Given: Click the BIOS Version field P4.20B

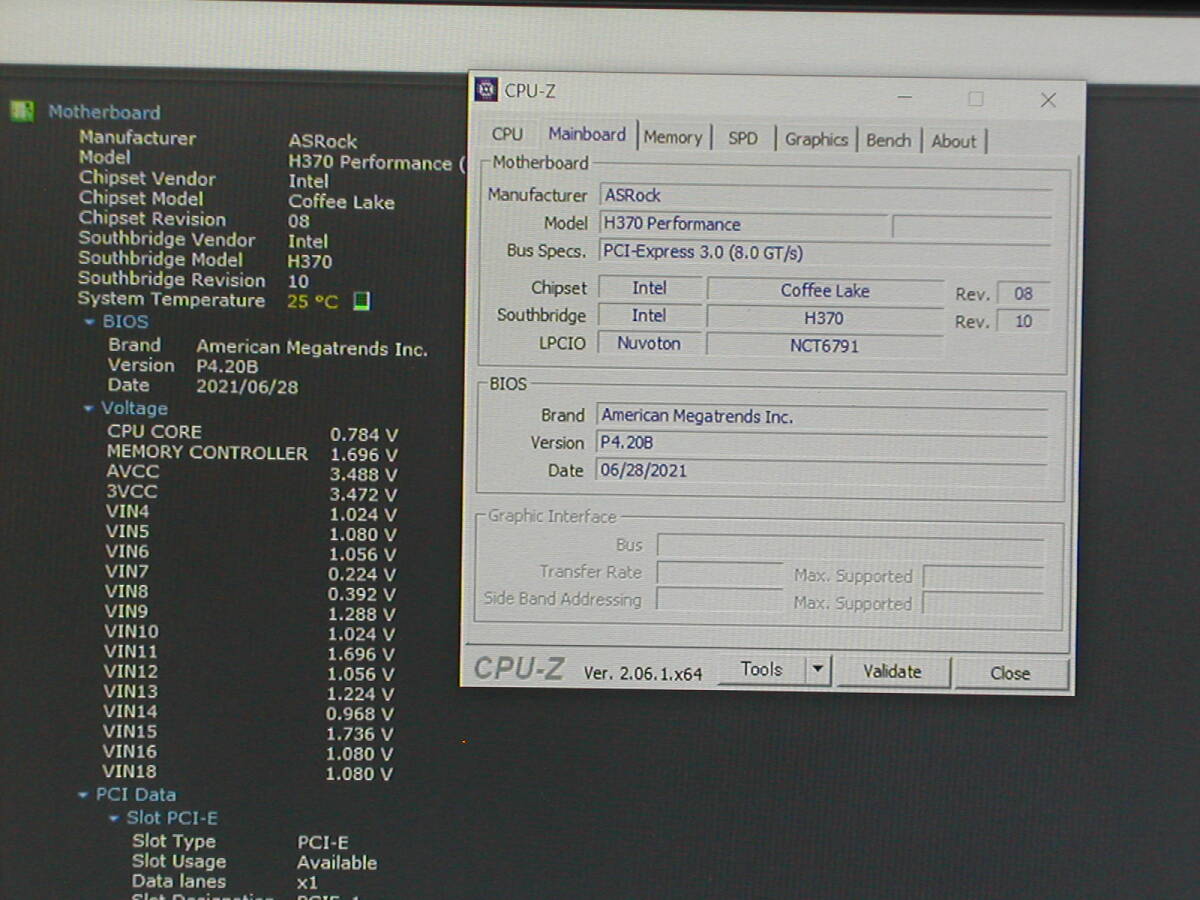Looking at the screenshot, I should coord(820,443).
